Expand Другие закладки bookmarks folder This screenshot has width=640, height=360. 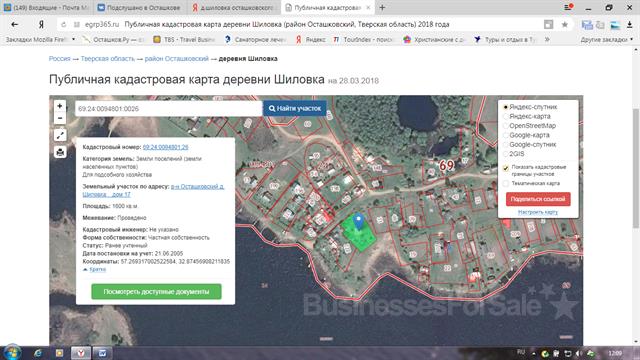(x=607, y=40)
